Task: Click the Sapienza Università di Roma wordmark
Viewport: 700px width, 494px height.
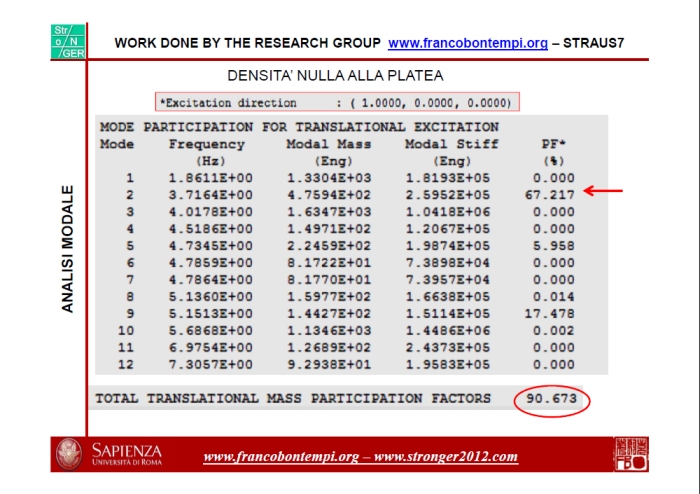Action: (x=126, y=456)
